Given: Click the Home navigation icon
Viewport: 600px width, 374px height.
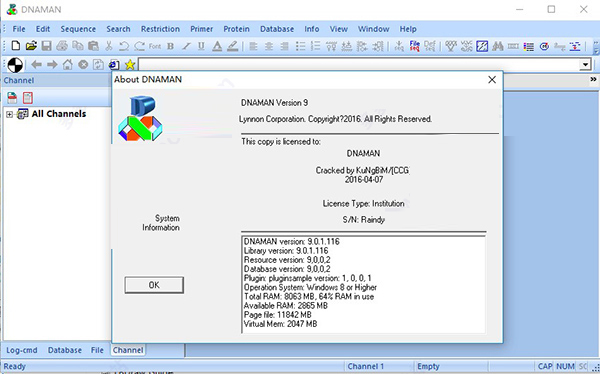Looking at the screenshot, I should [x=67, y=64].
